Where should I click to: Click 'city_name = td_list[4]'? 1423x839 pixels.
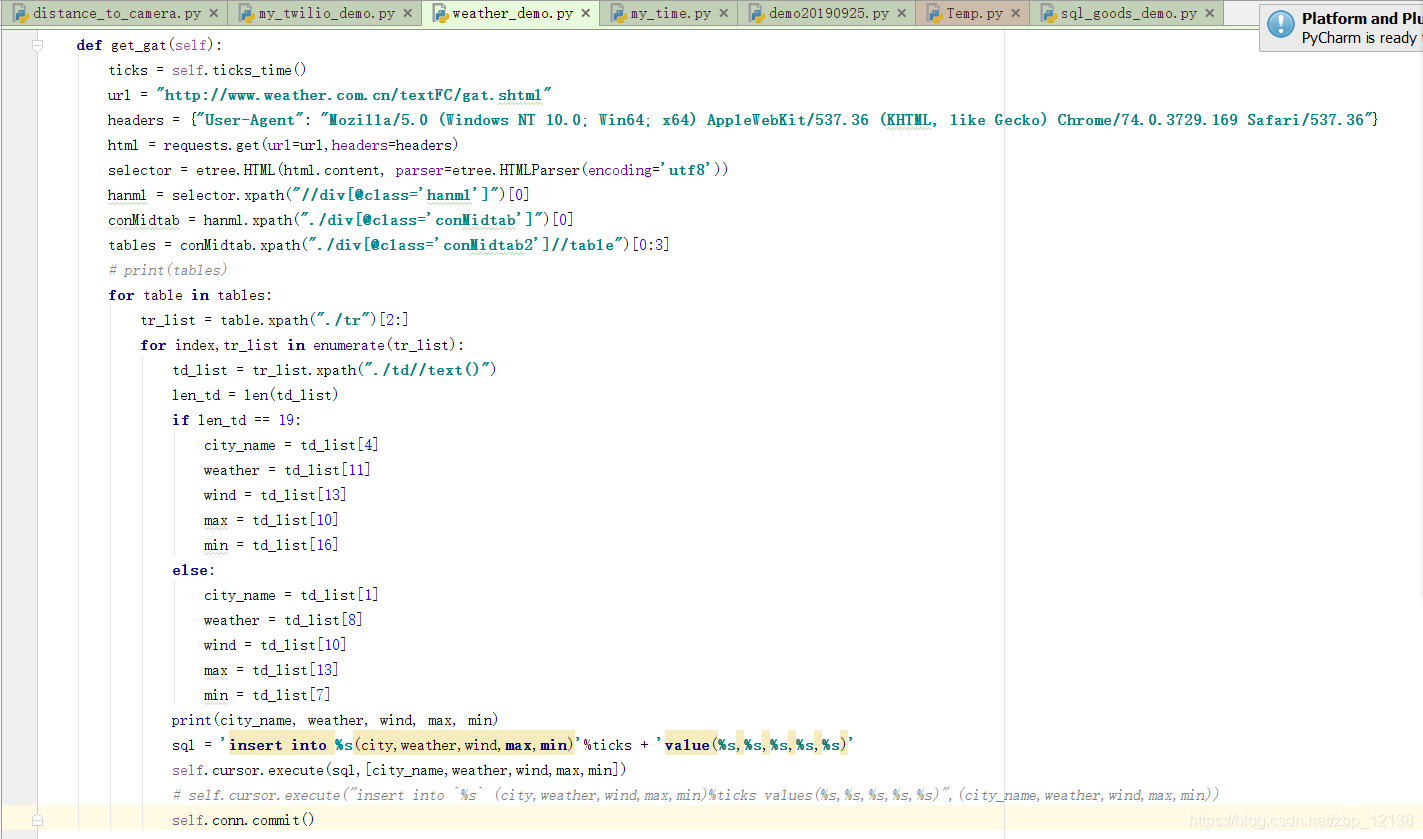click(x=291, y=445)
